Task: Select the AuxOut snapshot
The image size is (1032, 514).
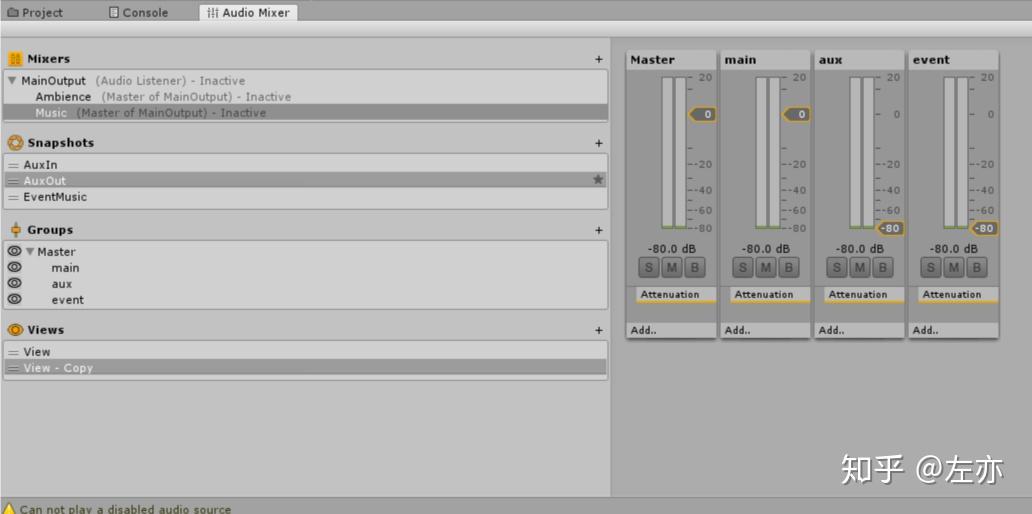Action: 305,180
